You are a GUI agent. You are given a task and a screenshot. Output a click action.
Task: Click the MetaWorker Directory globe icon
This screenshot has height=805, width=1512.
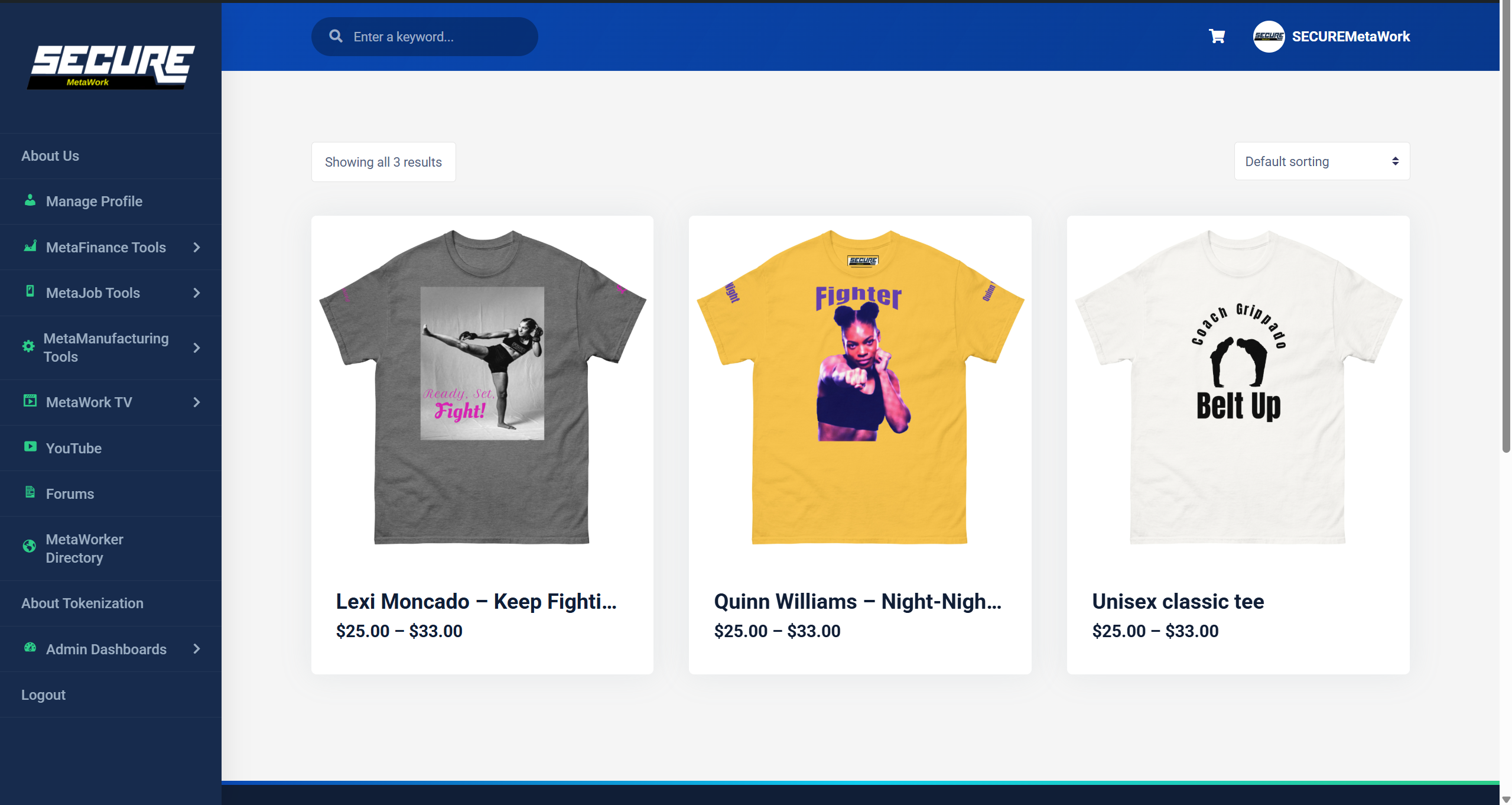(x=29, y=547)
